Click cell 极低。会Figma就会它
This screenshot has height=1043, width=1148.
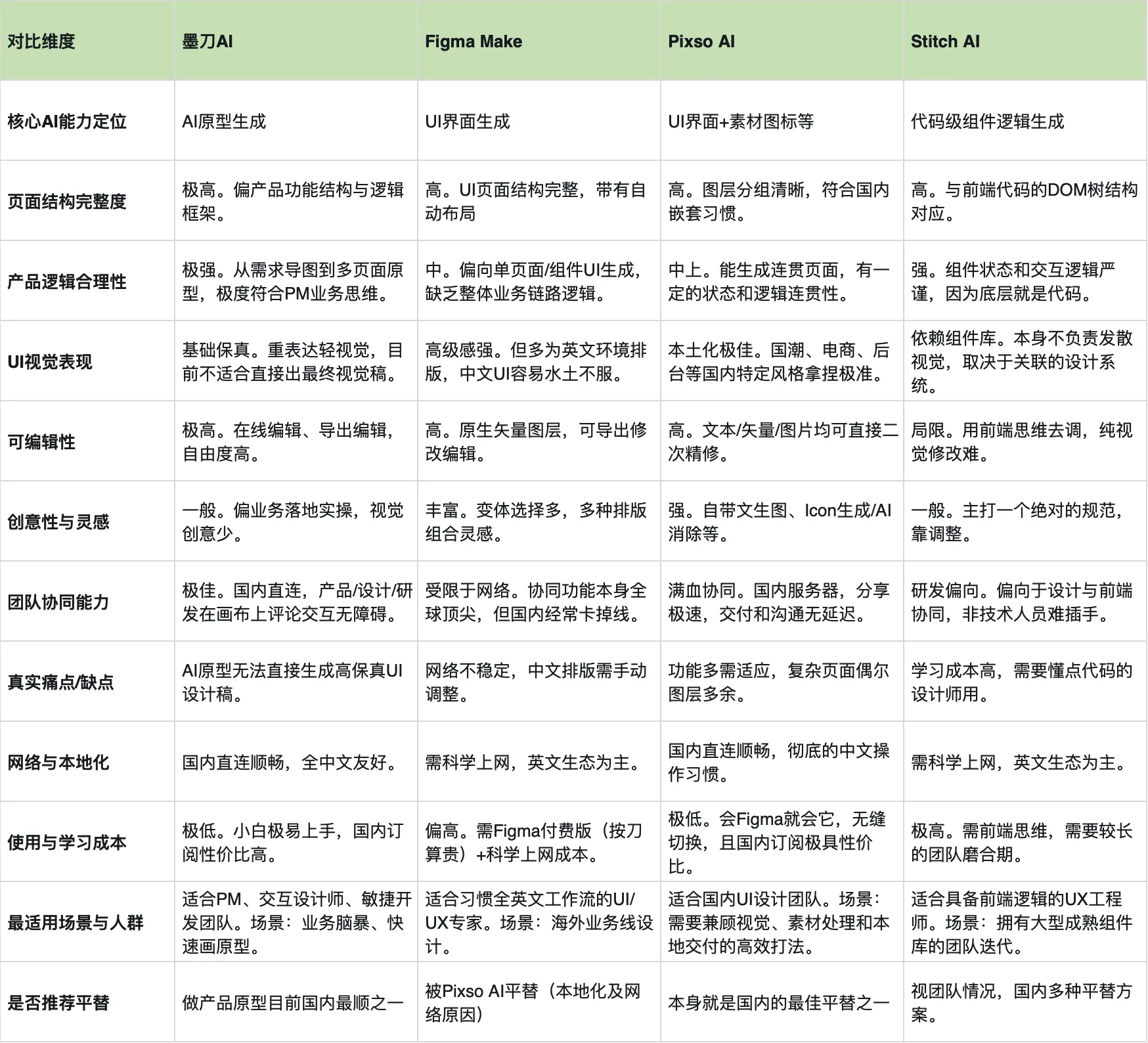click(x=782, y=842)
